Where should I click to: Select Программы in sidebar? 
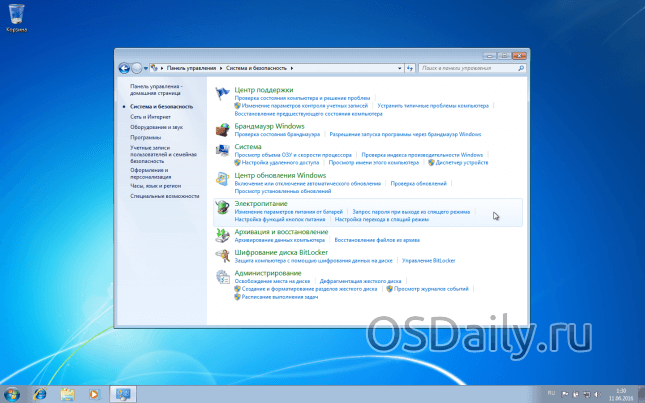[x=145, y=137]
